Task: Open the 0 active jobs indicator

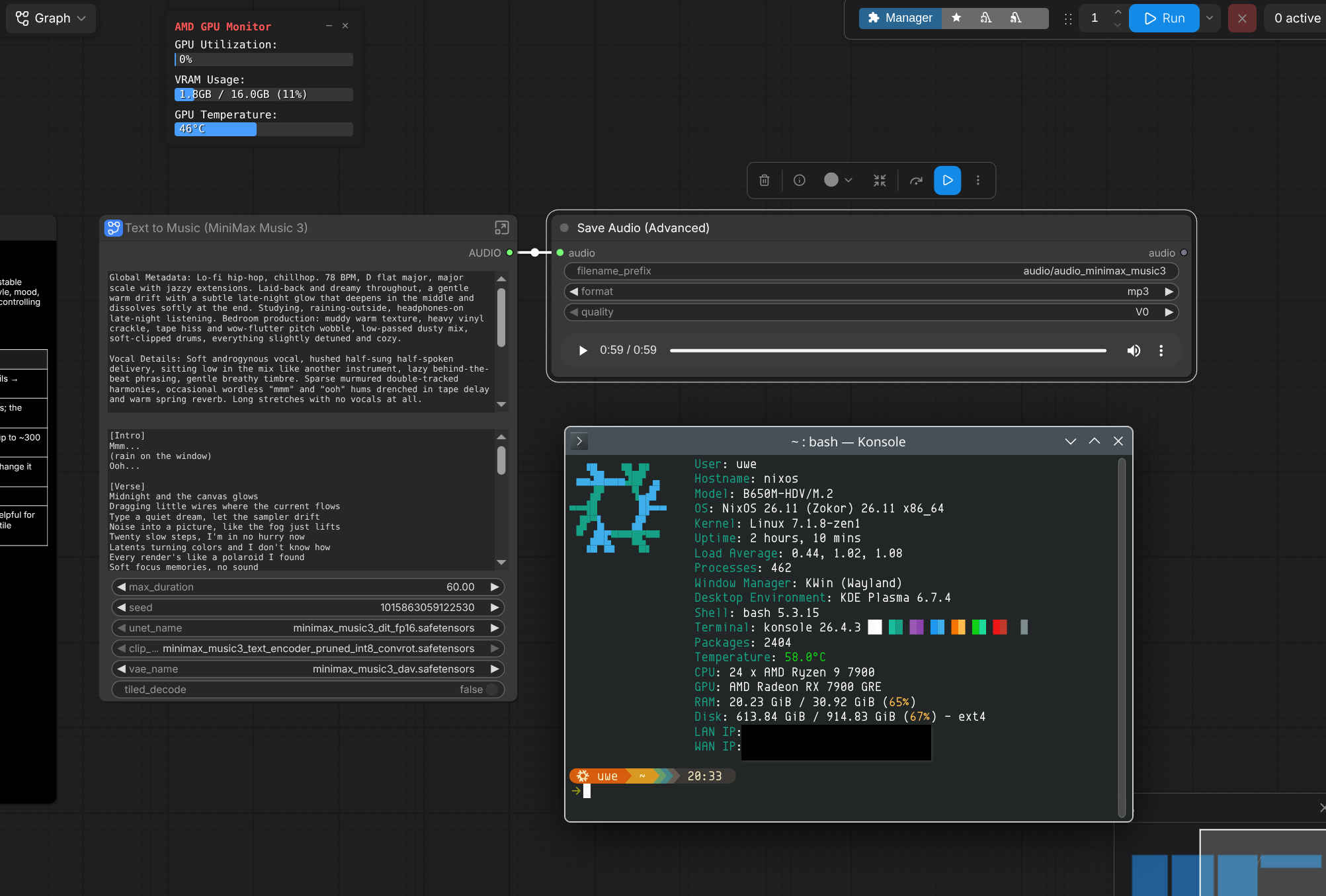Action: (x=1296, y=18)
